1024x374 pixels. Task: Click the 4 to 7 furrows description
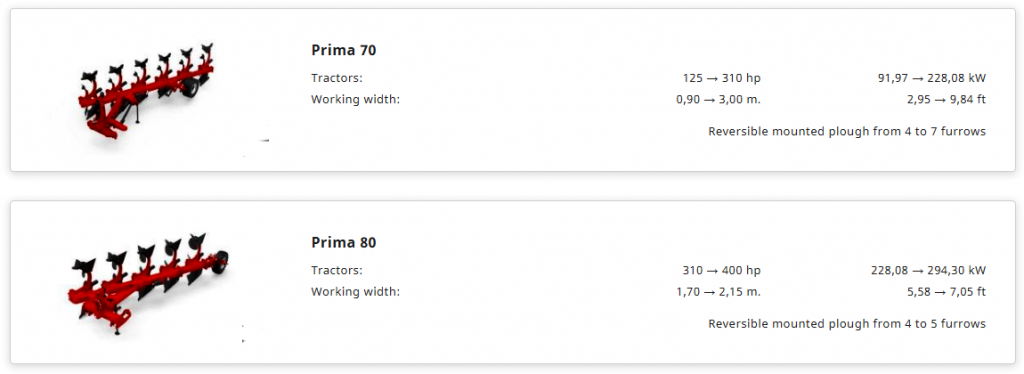pos(847,132)
